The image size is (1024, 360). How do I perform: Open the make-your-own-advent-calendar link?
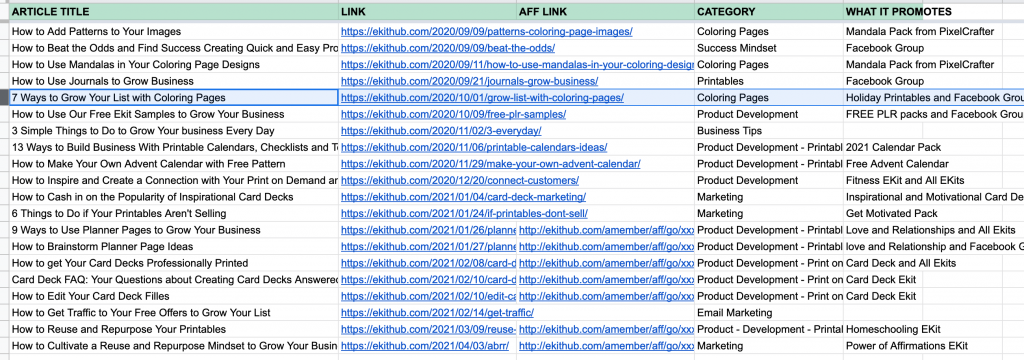490,164
